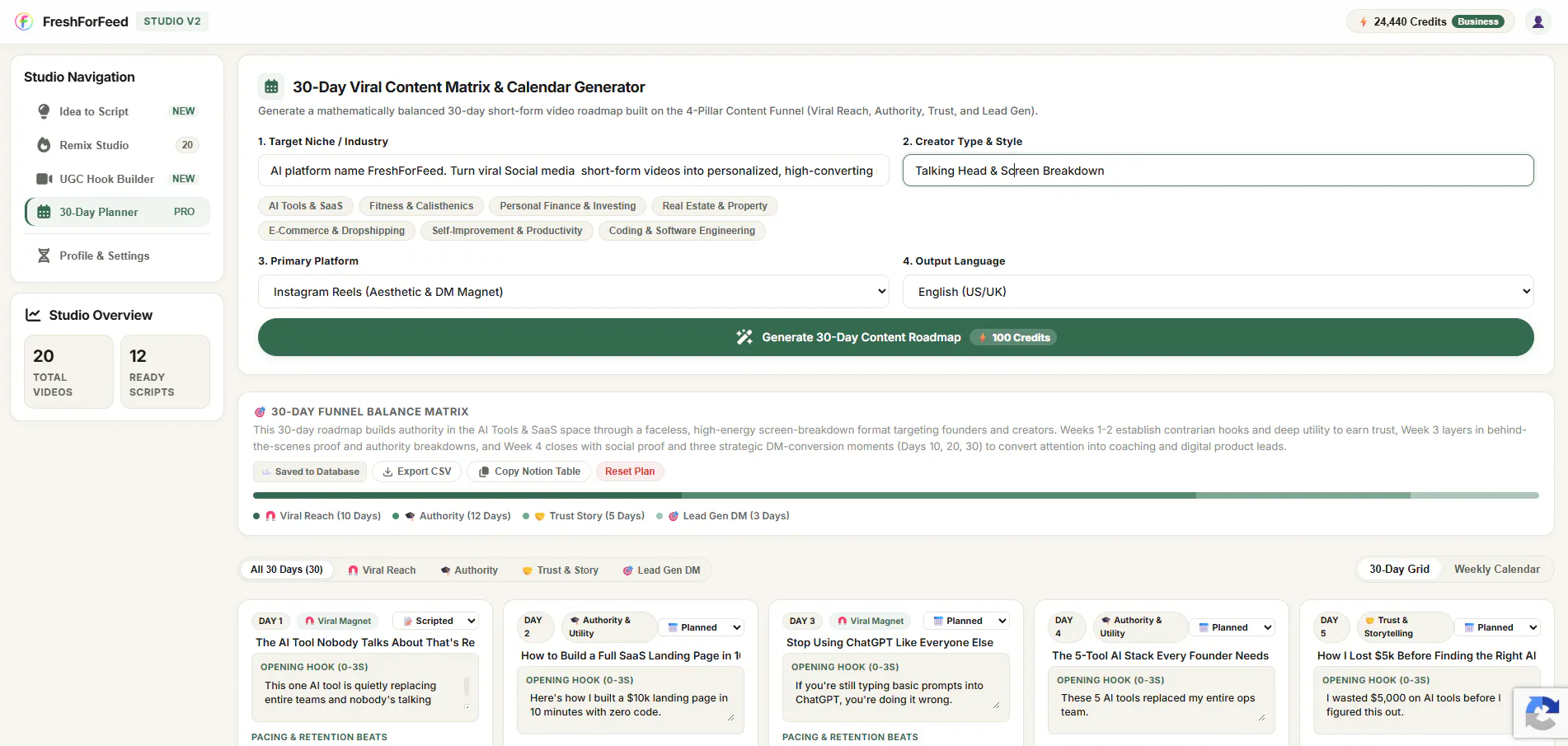Click the UGC Hook Builder camera icon

click(x=44, y=179)
